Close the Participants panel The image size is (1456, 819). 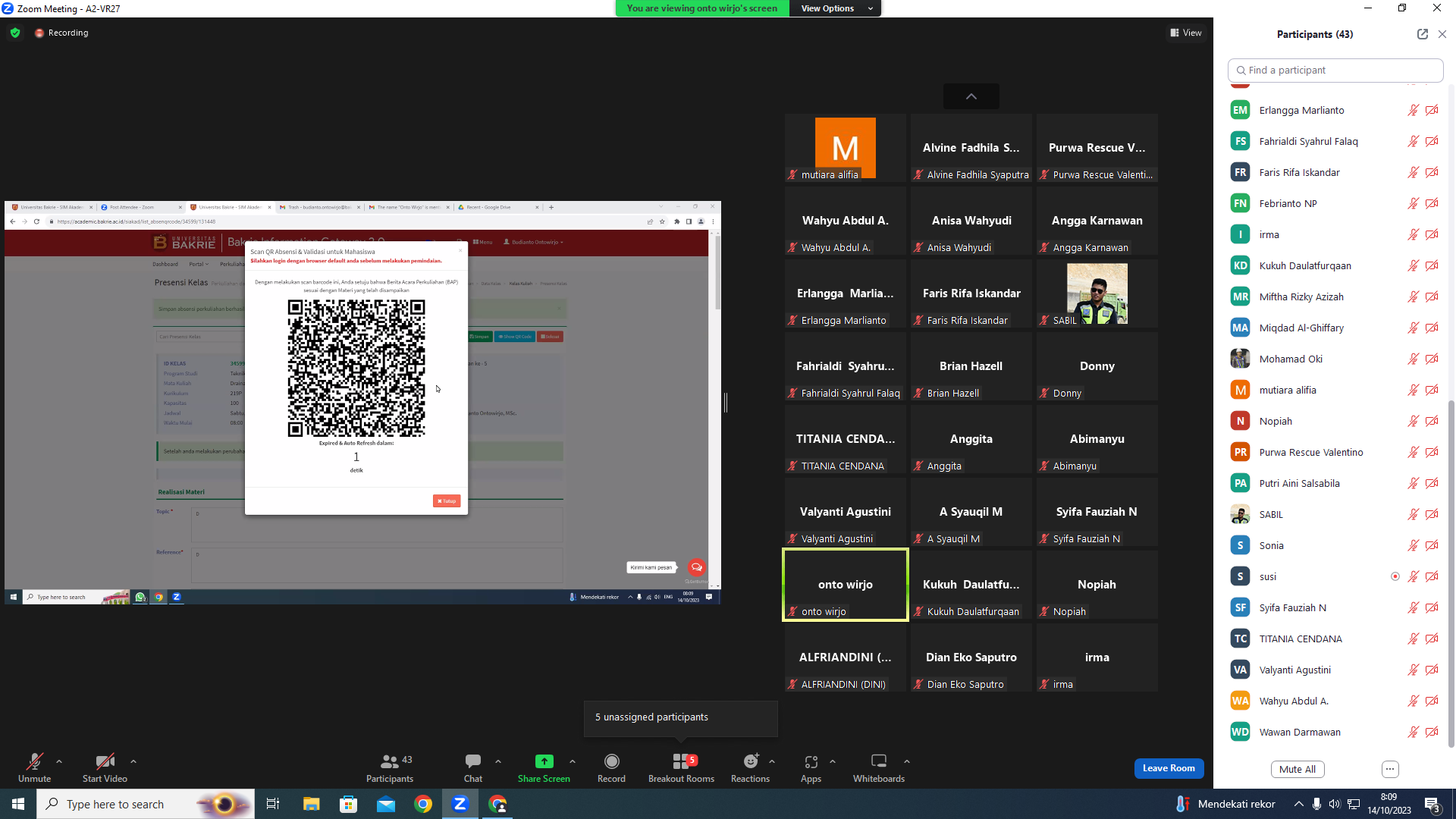coord(1442,34)
